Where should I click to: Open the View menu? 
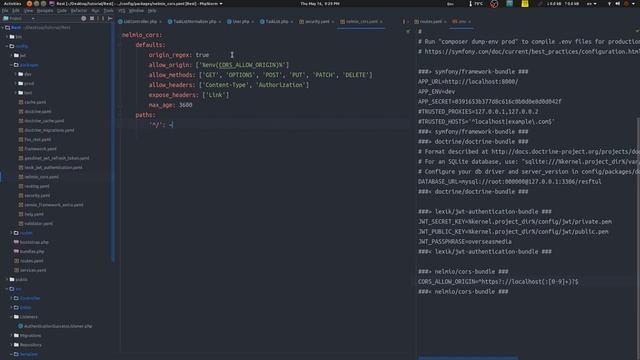coord(28,11)
